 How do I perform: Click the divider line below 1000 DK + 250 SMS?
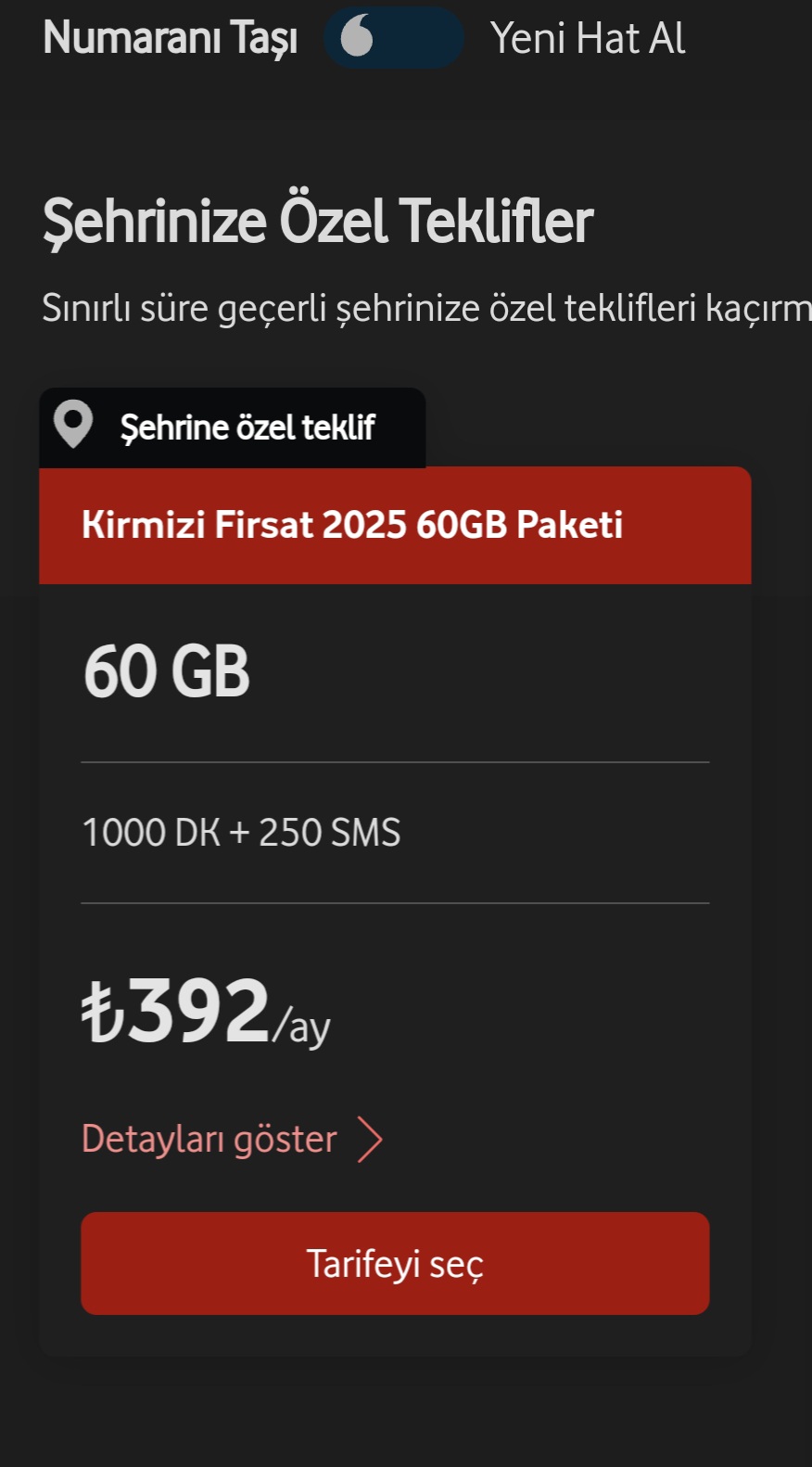tap(395, 902)
